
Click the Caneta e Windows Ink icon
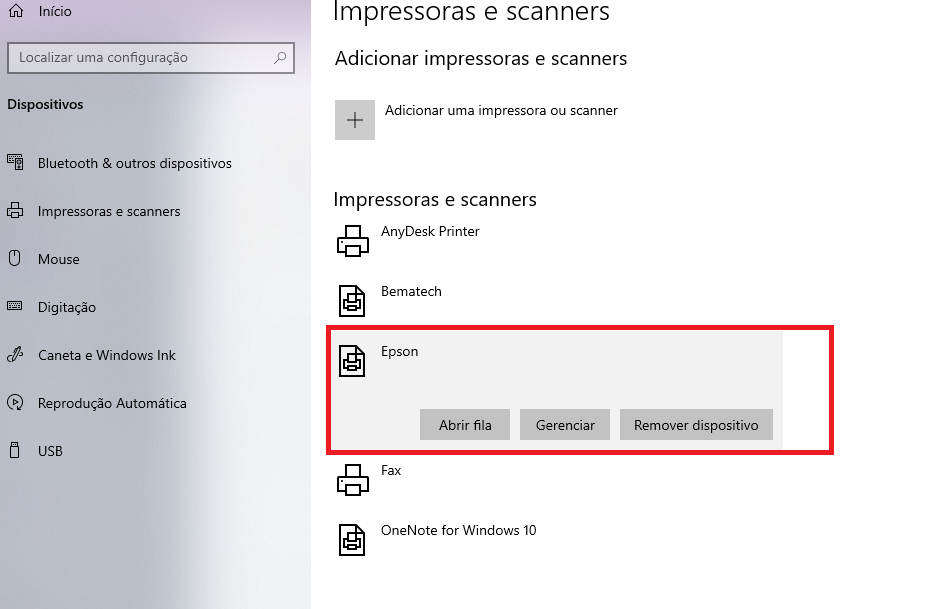[15, 355]
